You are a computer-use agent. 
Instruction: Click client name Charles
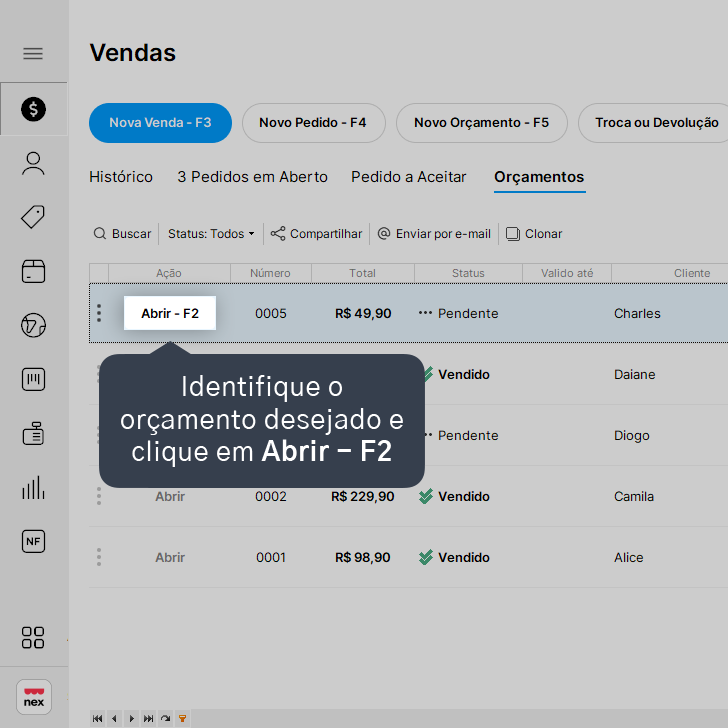click(x=637, y=313)
